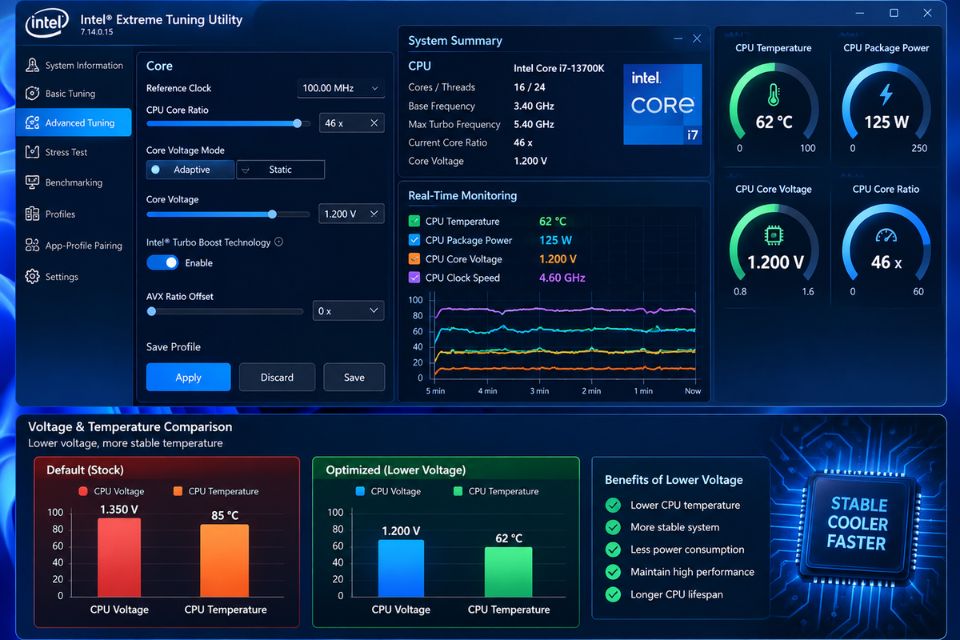Clear the CPU Core Ratio 46 x field

(x=374, y=123)
